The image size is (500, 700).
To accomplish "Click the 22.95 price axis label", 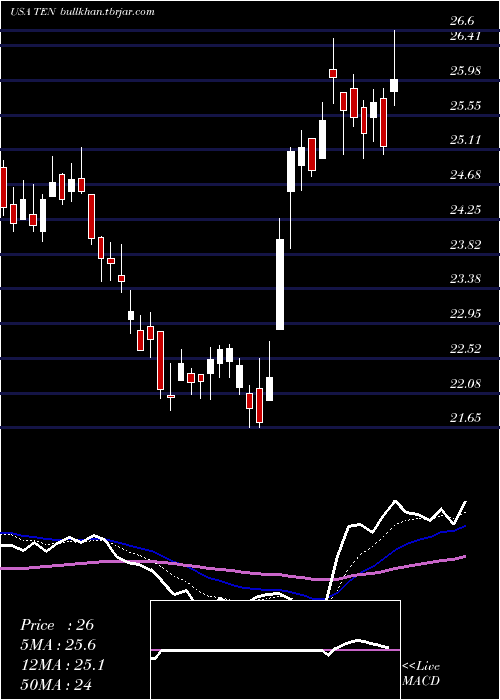I will coord(466,313).
